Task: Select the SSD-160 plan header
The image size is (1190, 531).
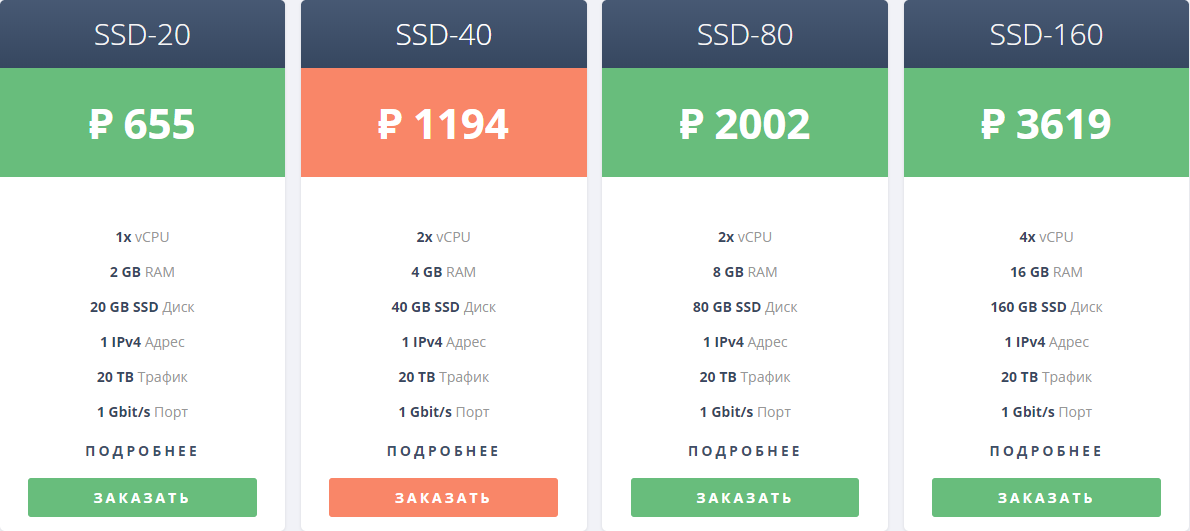Action: point(1047,34)
